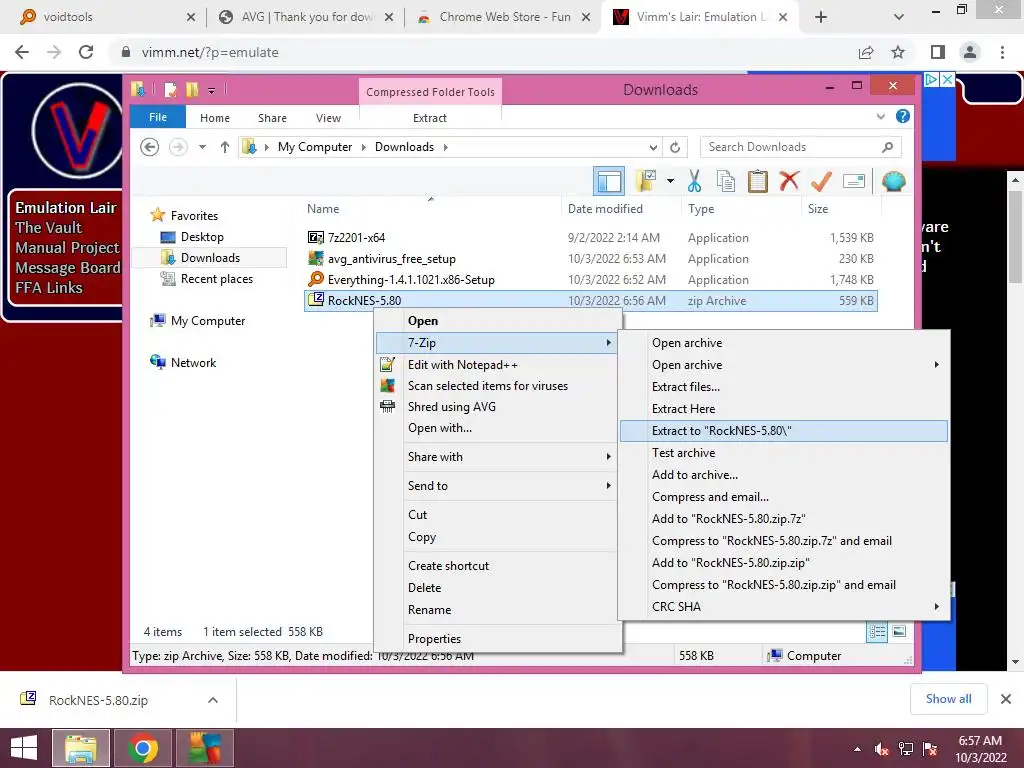The image size is (1024, 768).
Task: Reload the vimm.net page
Action: (x=86, y=52)
